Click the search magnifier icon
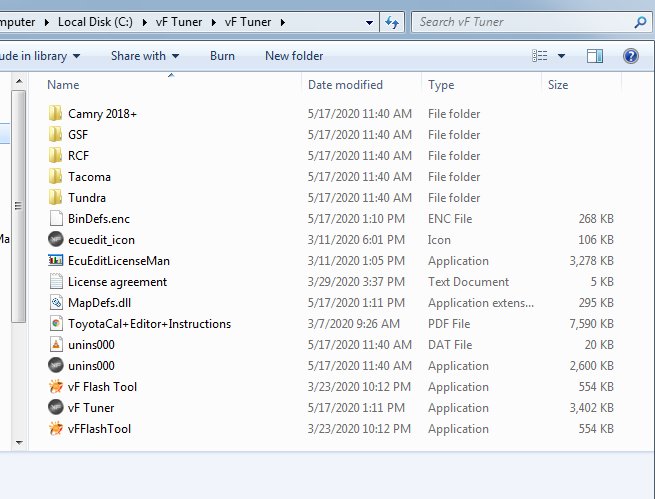Viewport: 655px width, 499px height. pyautogui.click(x=640, y=22)
